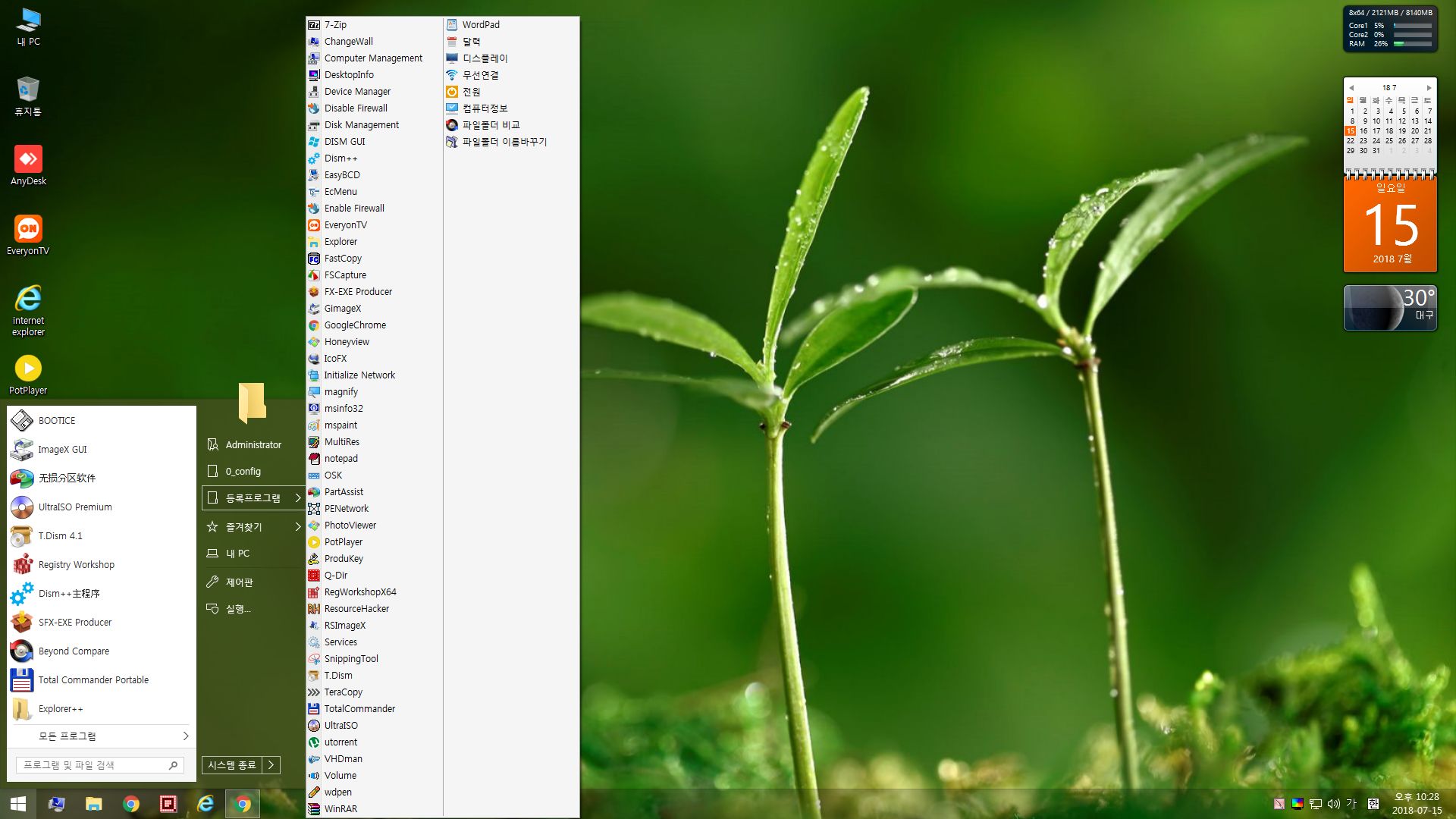Open File Explorer in the taskbar

click(93, 804)
